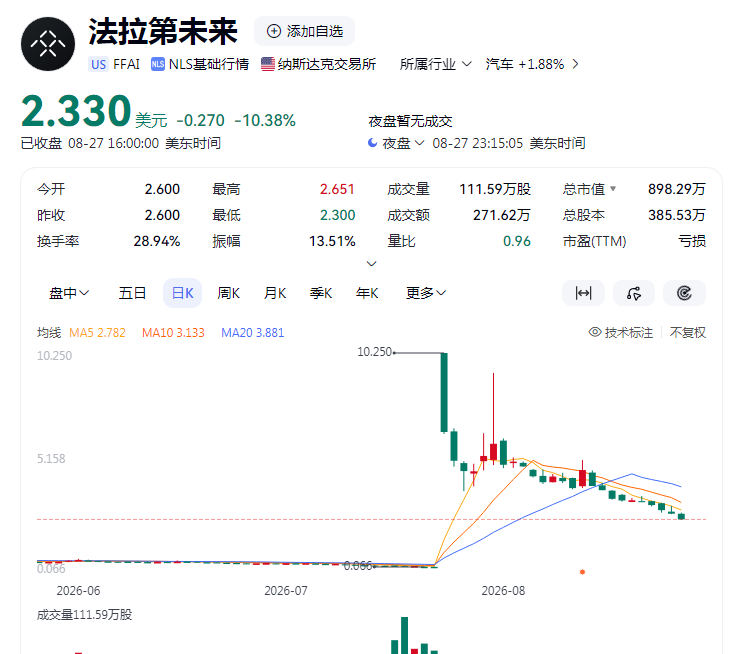Click the 均线 label
The height and width of the screenshot is (654, 733).
click(x=49, y=332)
